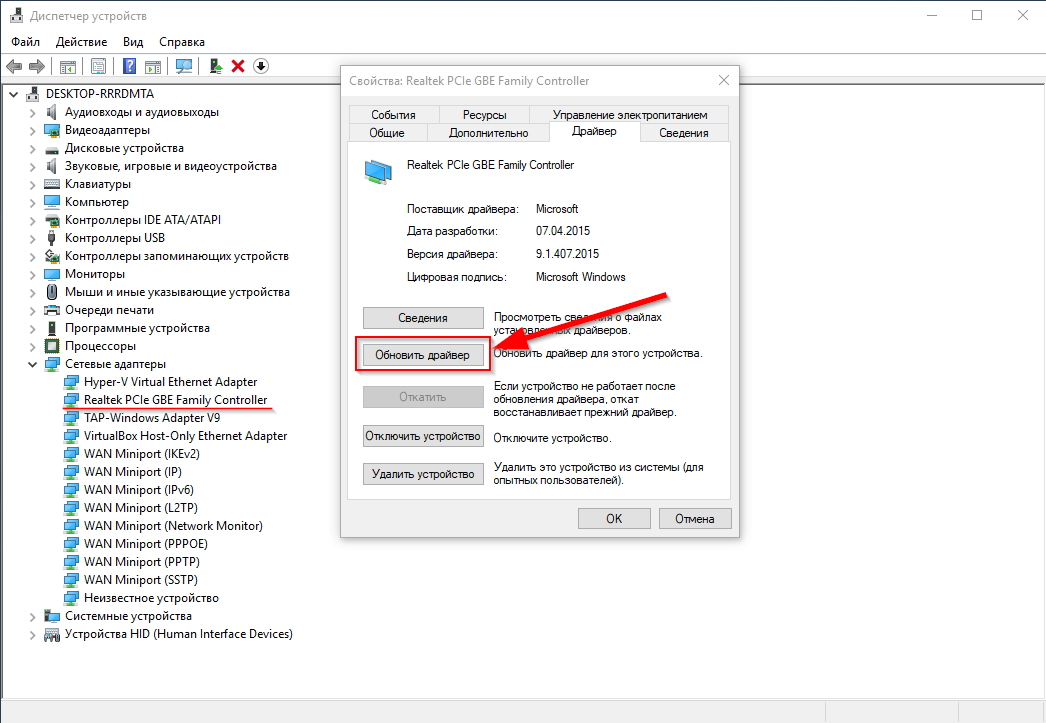Close the Realtek properties dialog
Viewport: 1046px width, 723px height.
tap(724, 80)
